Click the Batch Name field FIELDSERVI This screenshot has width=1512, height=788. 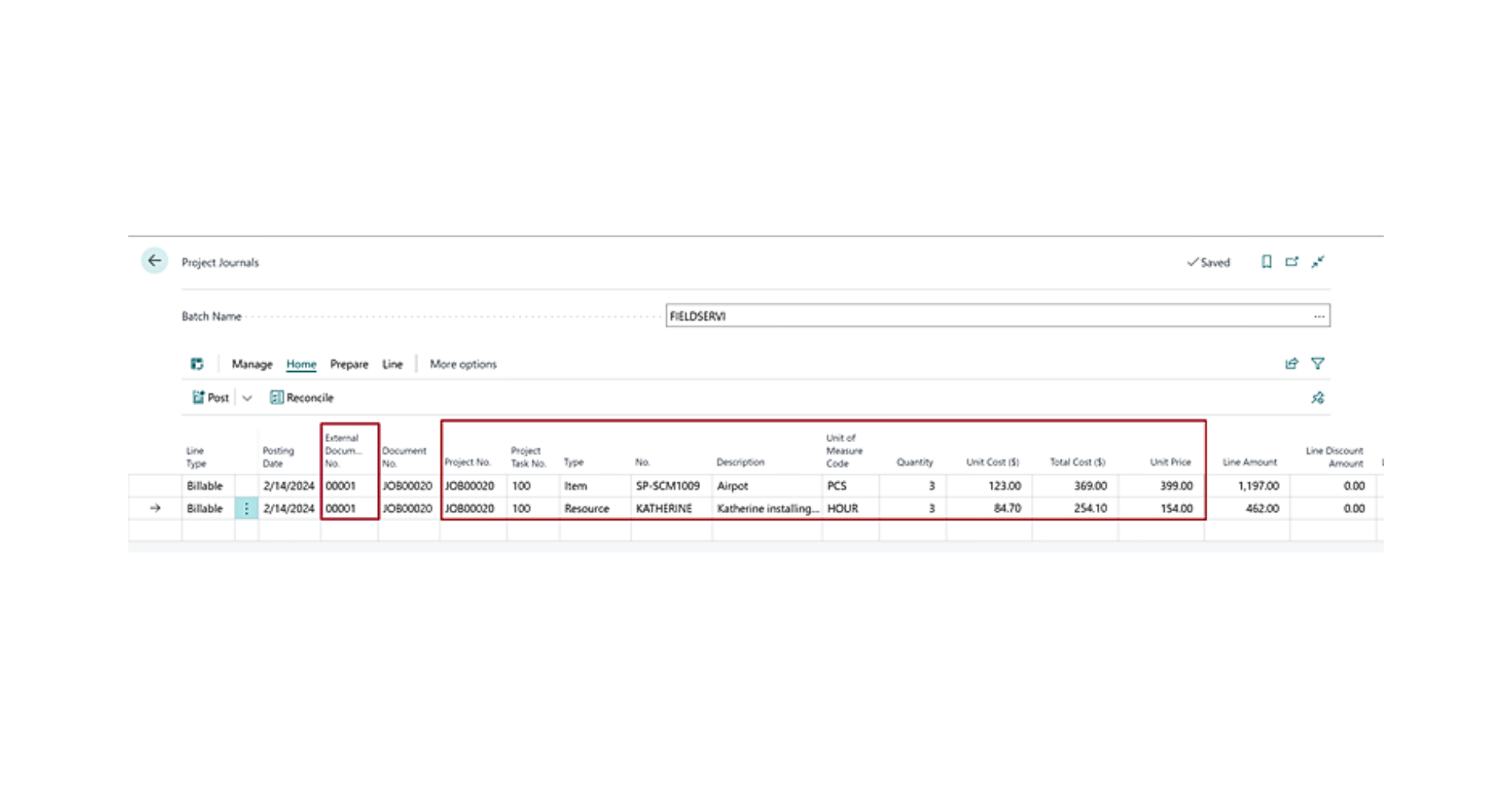(998, 316)
